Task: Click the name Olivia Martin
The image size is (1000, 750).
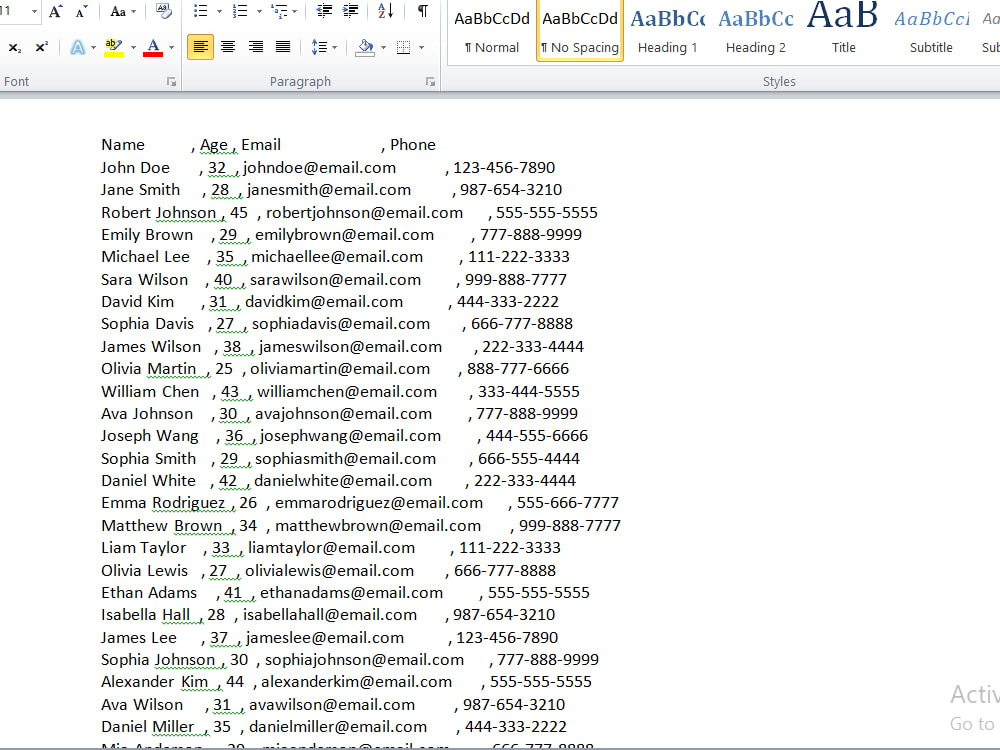Action: pyautogui.click(x=149, y=369)
